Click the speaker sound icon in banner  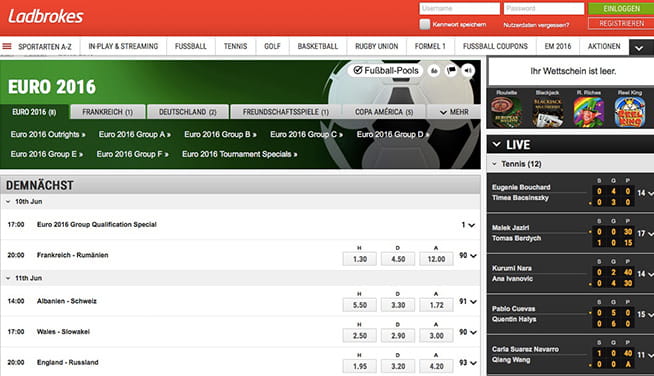[x=468, y=71]
